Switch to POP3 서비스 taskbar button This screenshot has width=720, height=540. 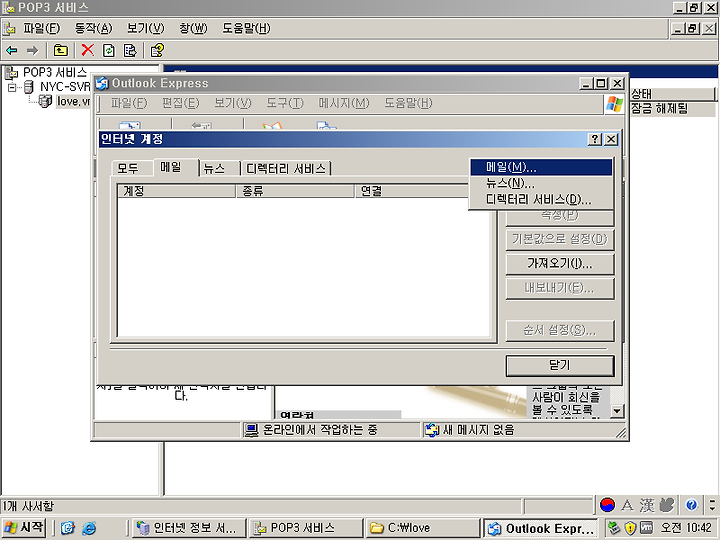(306, 528)
